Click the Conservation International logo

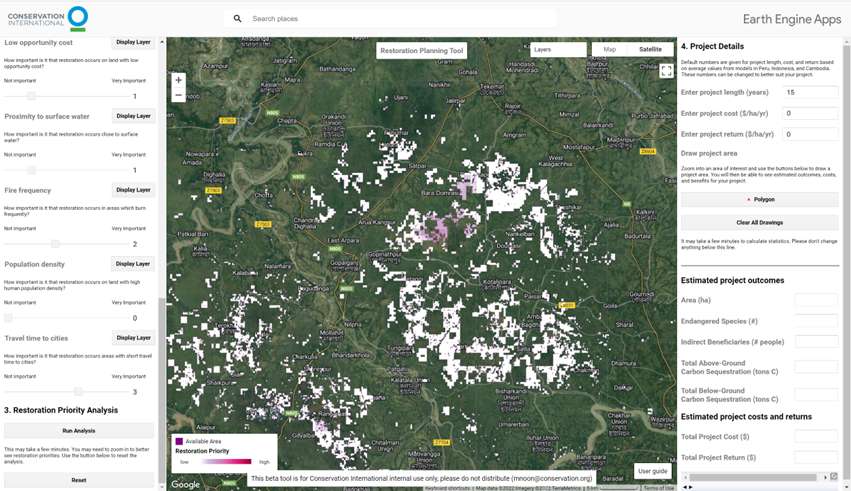(48, 18)
